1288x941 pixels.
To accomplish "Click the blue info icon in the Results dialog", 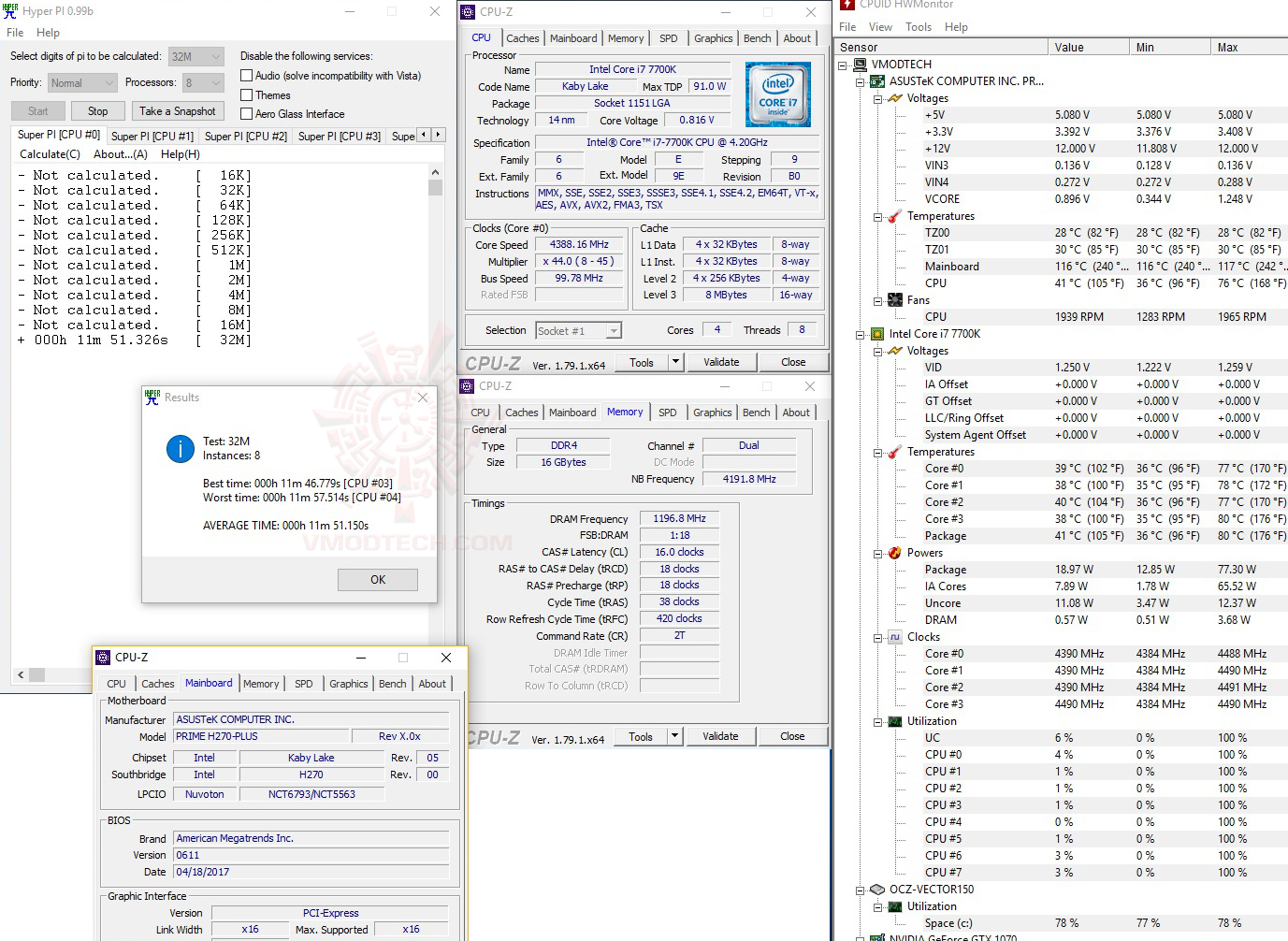I will coord(180,449).
